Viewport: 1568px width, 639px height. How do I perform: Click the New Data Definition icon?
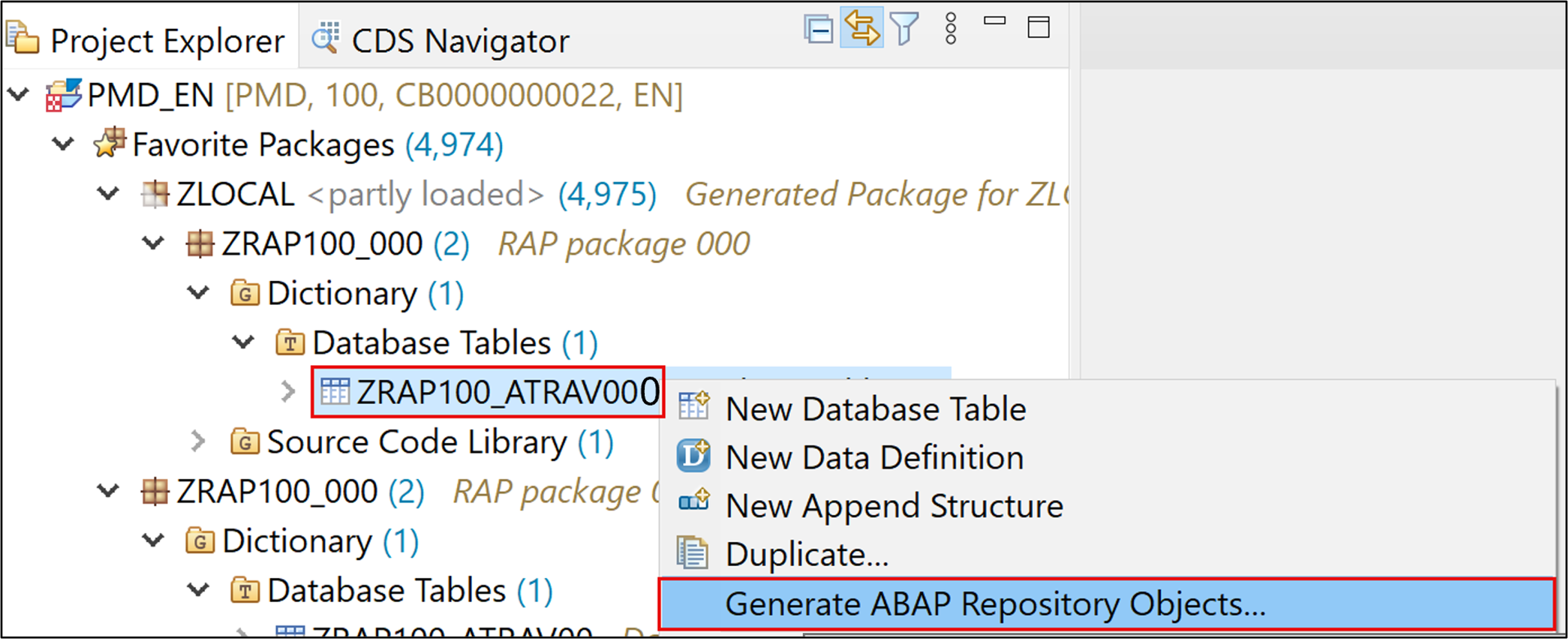pos(694,456)
